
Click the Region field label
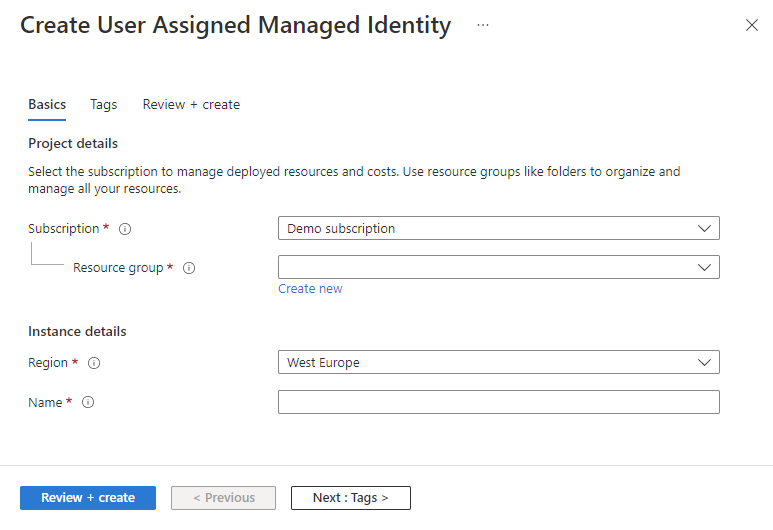click(48, 363)
